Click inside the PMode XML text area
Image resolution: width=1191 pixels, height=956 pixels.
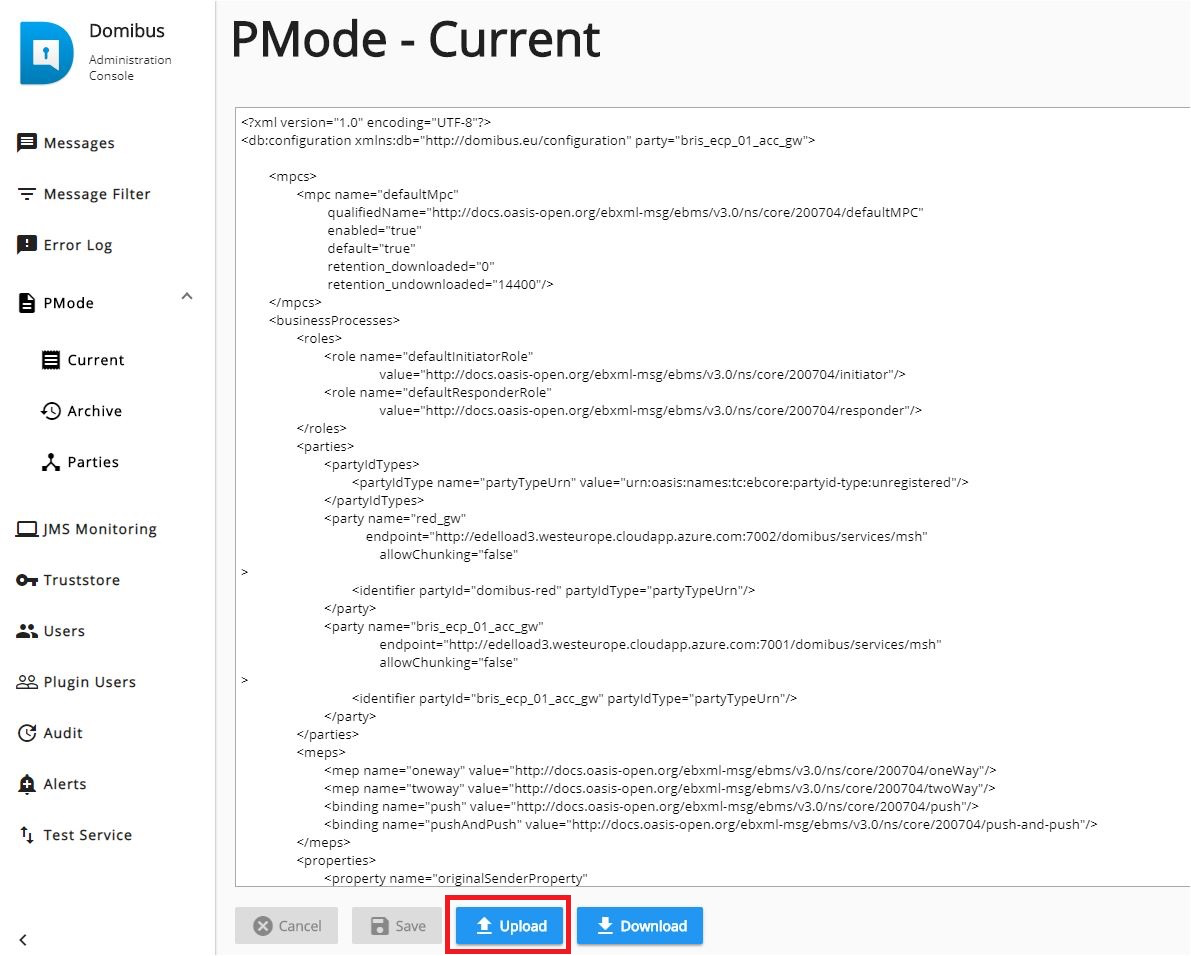point(712,497)
